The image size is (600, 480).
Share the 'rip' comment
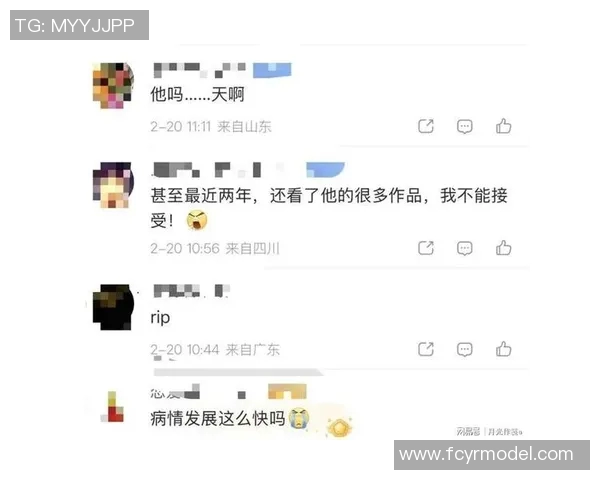(426, 349)
